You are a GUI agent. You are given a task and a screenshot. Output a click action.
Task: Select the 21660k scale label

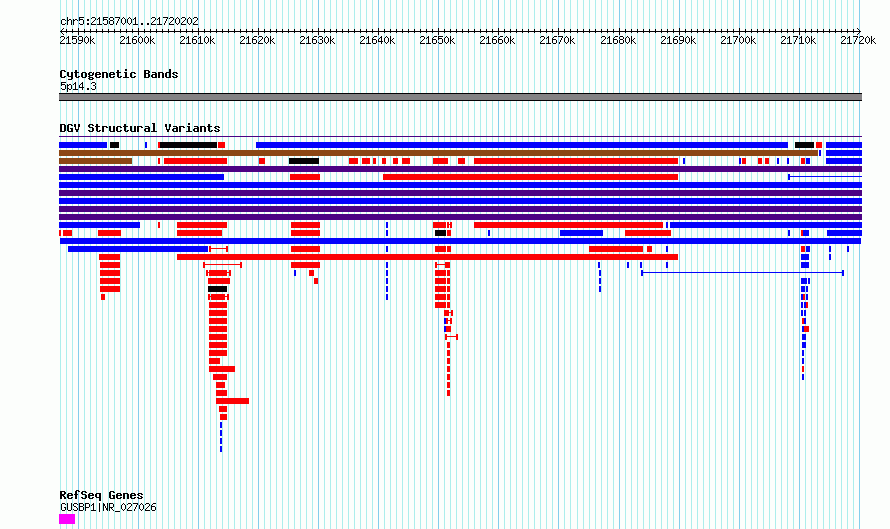point(498,40)
